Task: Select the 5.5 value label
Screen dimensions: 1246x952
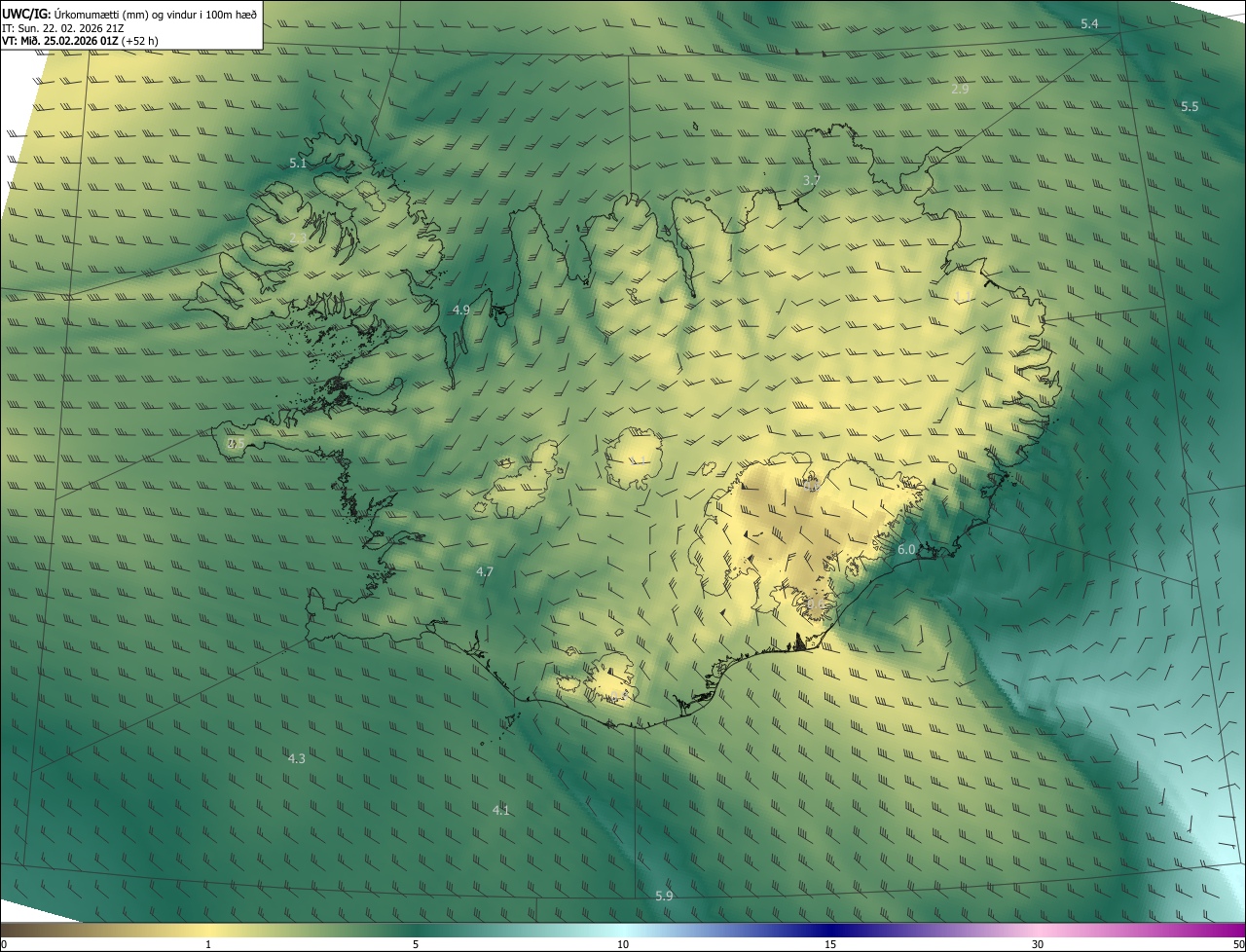Action: point(1190,106)
